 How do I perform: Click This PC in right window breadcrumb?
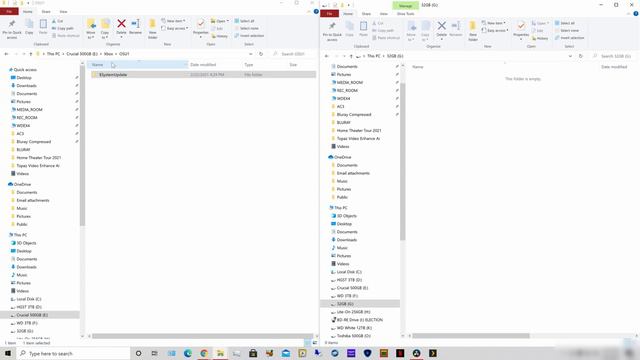click(373, 56)
